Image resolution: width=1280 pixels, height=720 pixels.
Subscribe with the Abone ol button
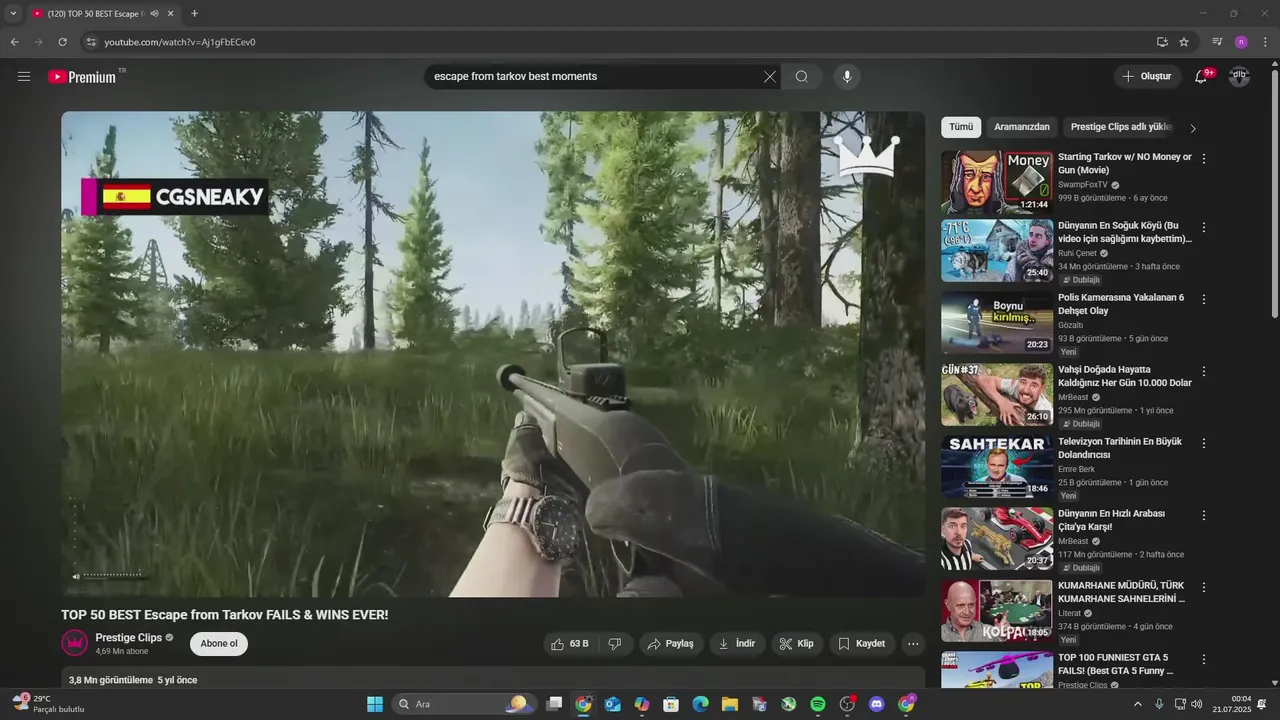pos(219,644)
